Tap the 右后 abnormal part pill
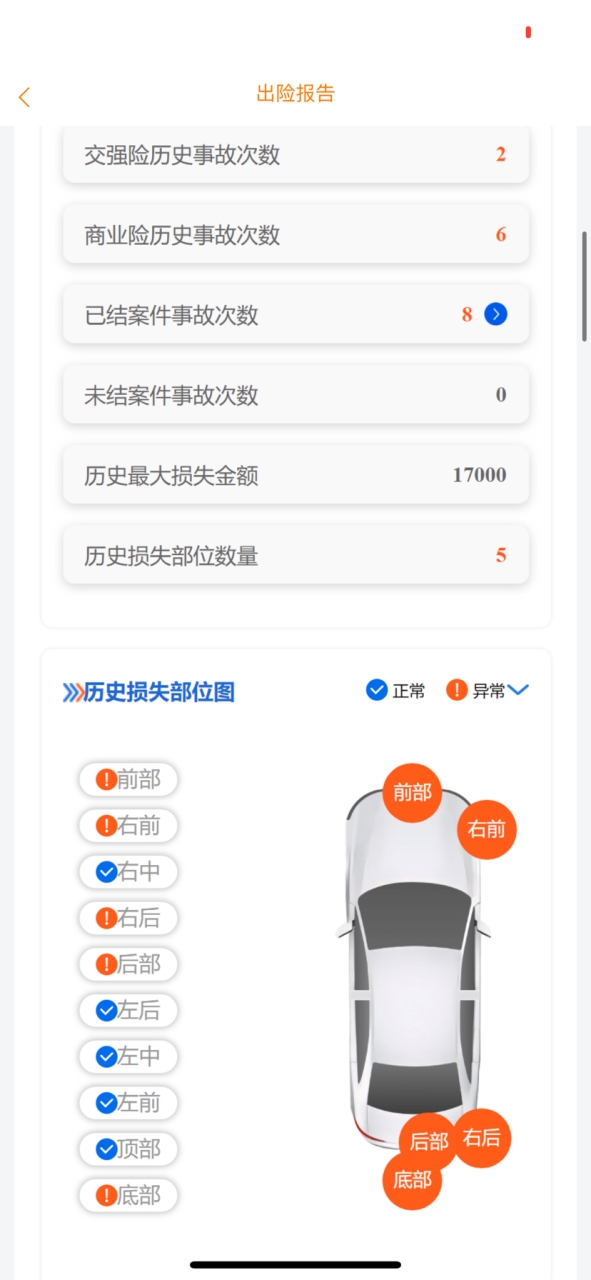The width and height of the screenshot is (591, 1280). click(x=128, y=918)
